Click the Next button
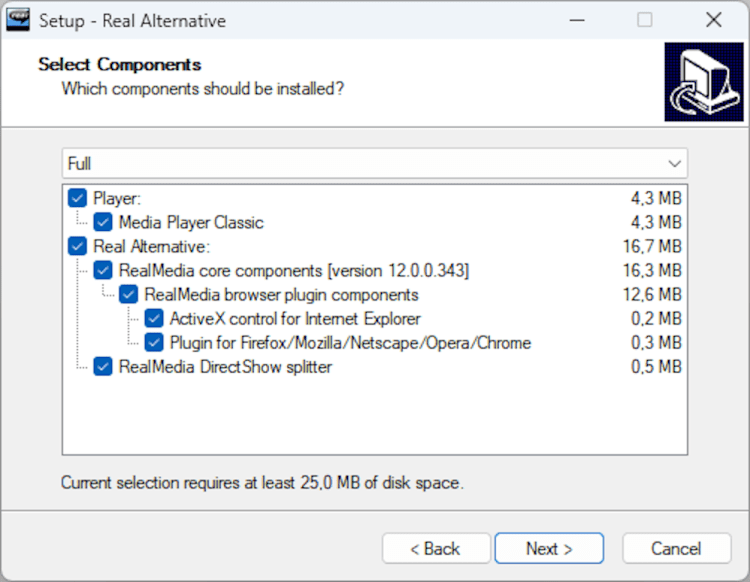Image resolution: width=750 pixels, height=582 pixels. pos(549,548)
